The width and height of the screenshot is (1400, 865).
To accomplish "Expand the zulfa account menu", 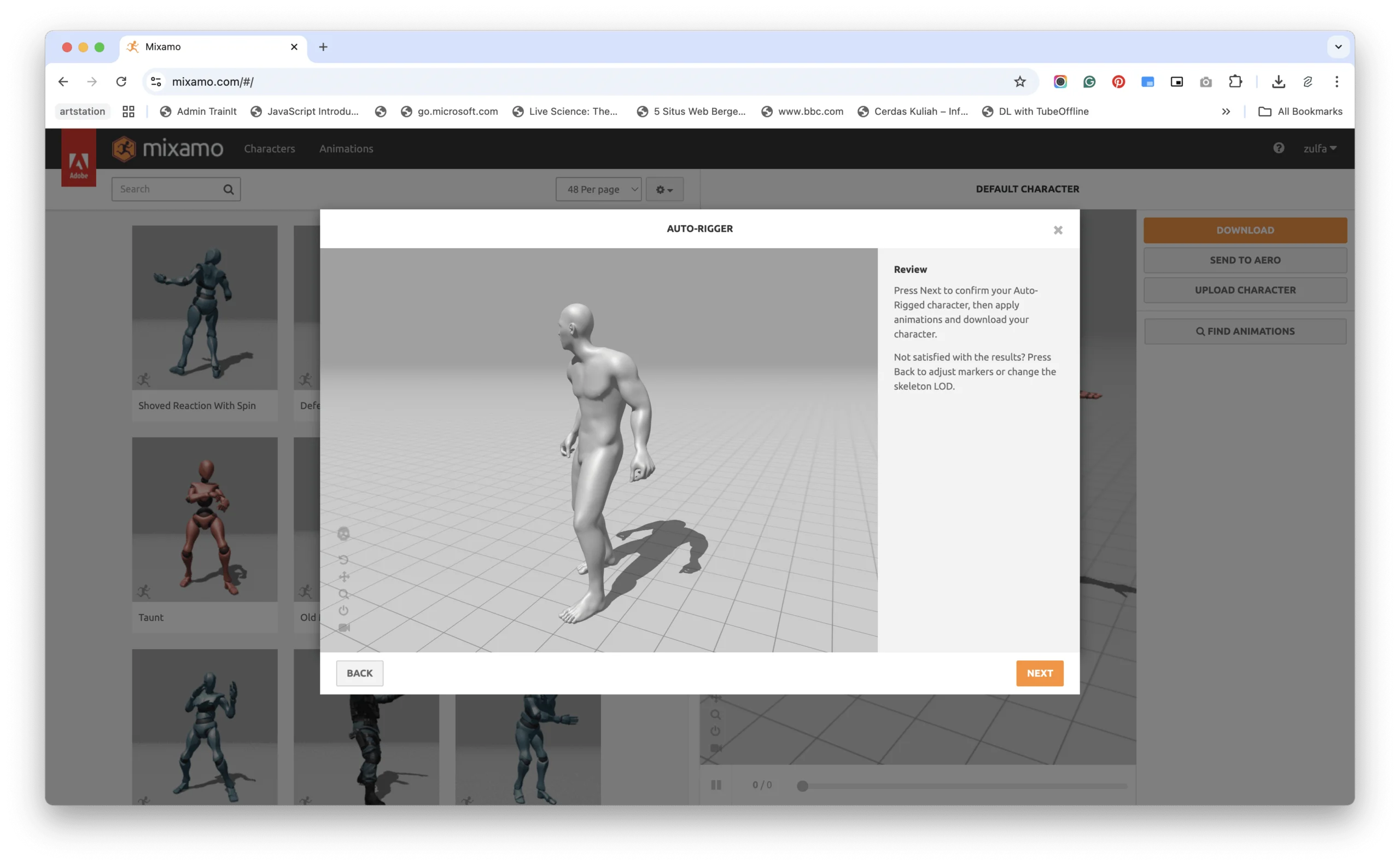I will coord(1319,148).
